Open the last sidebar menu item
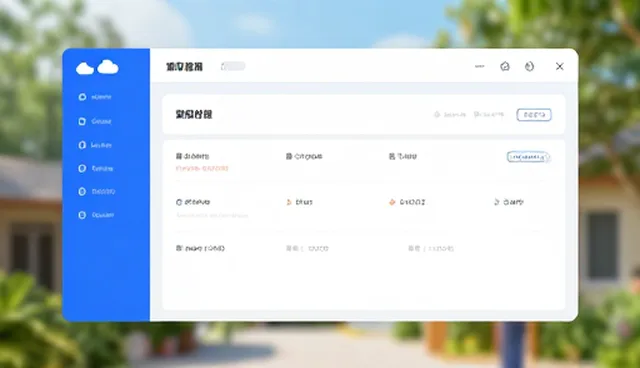Viewport: 640px width, 368px height. coord(96,215)
